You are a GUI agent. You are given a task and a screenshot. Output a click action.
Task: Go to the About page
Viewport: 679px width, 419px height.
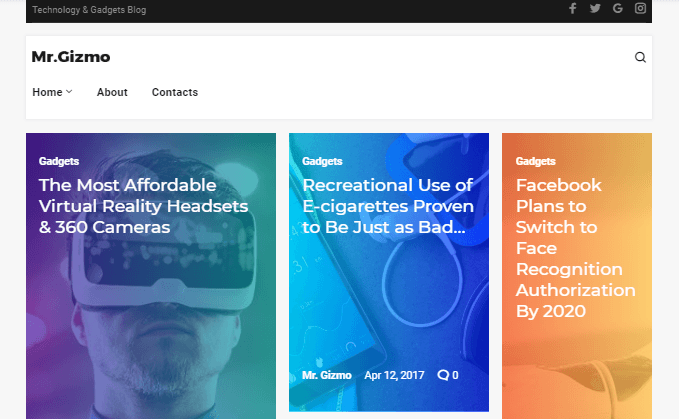(x=112, y=92)
